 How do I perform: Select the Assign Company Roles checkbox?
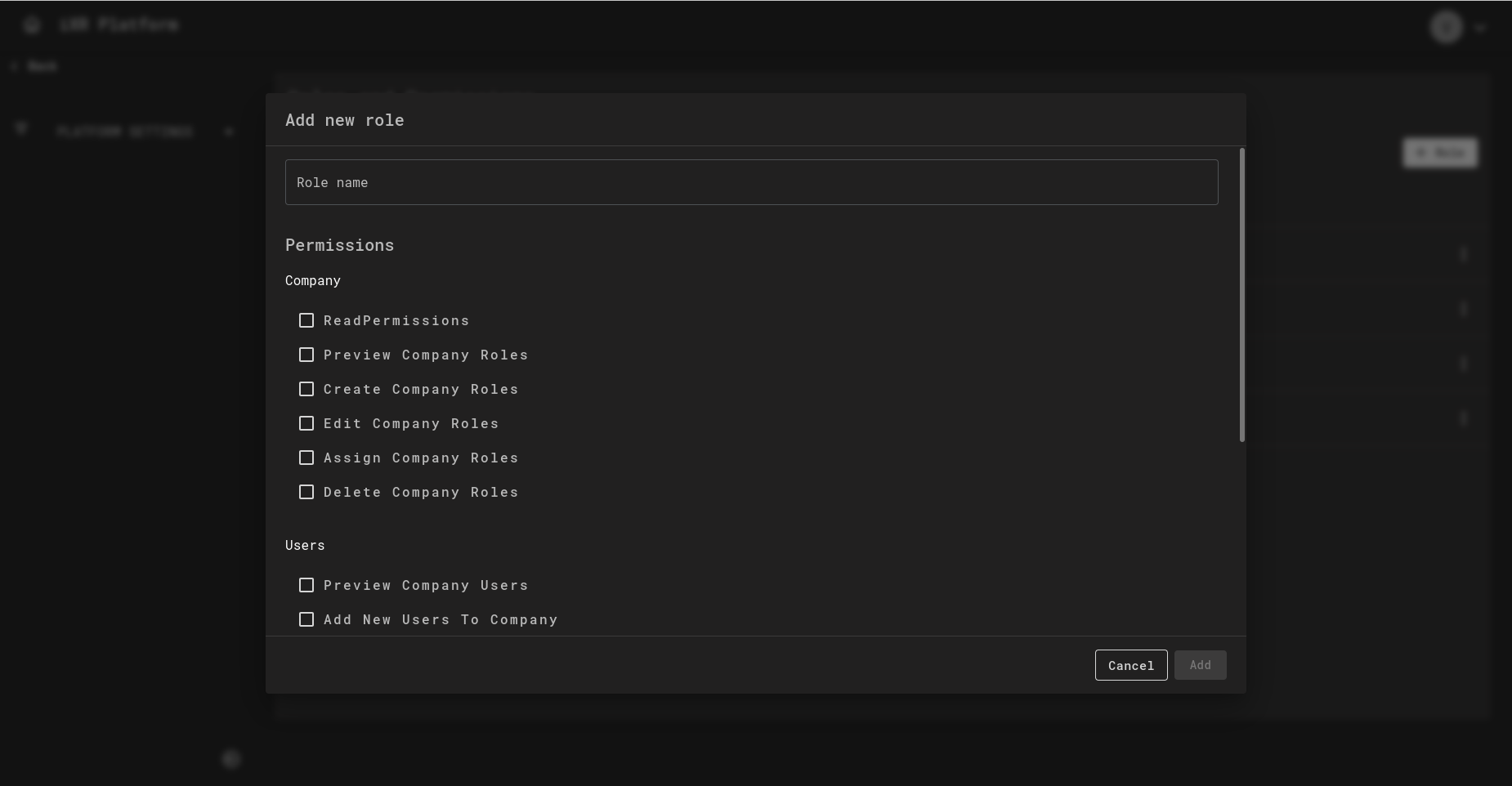(306, 458)
